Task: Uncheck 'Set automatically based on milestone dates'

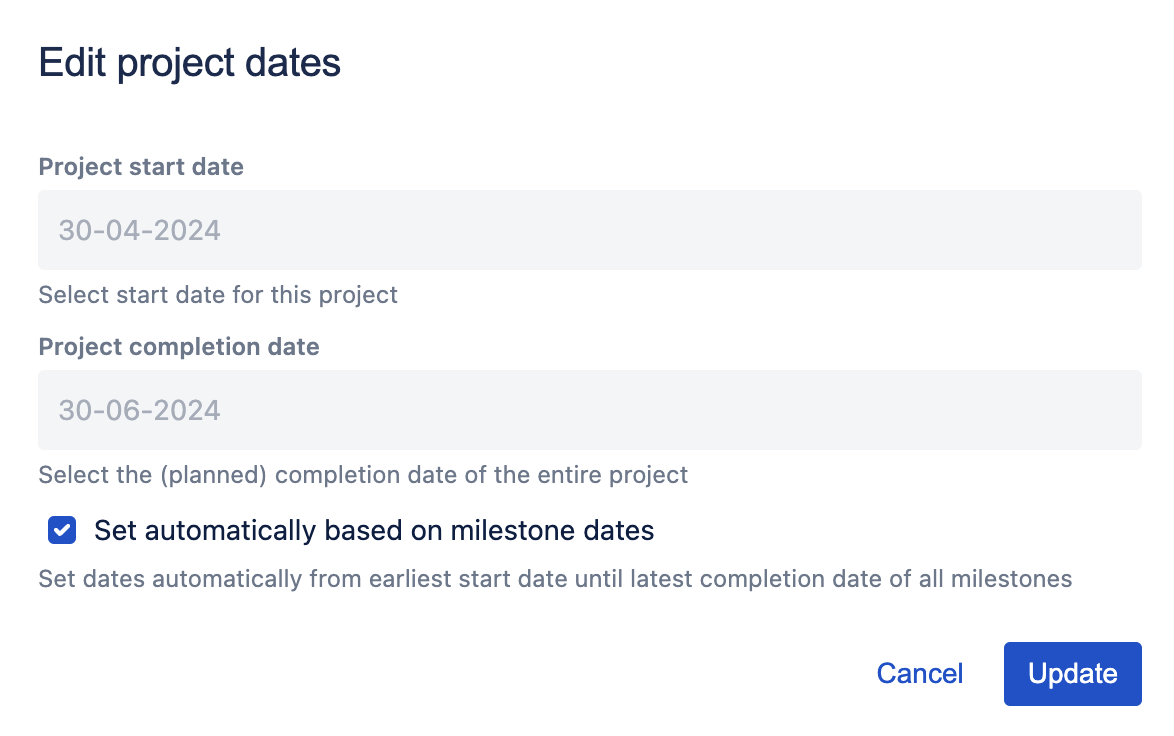Action: pyautogui.click(x=61, y=530)
